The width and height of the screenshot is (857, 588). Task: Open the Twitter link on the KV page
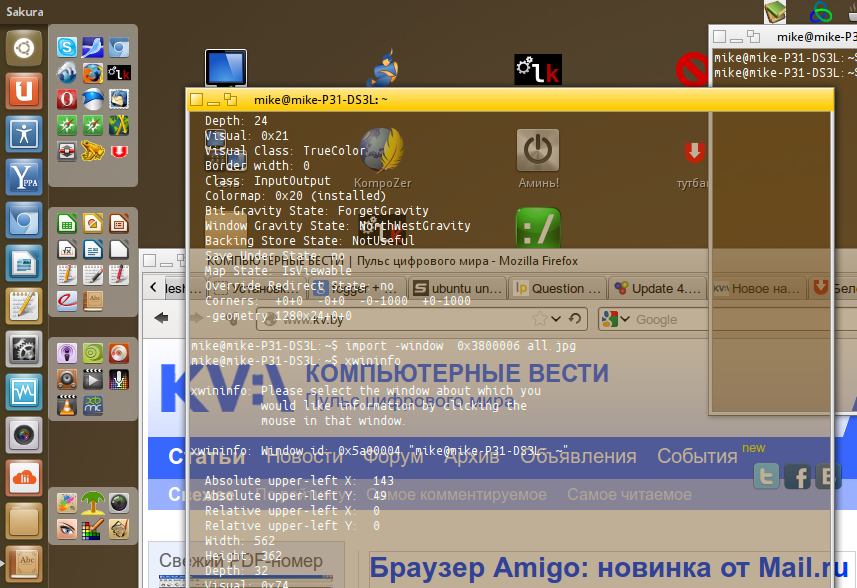766,476
